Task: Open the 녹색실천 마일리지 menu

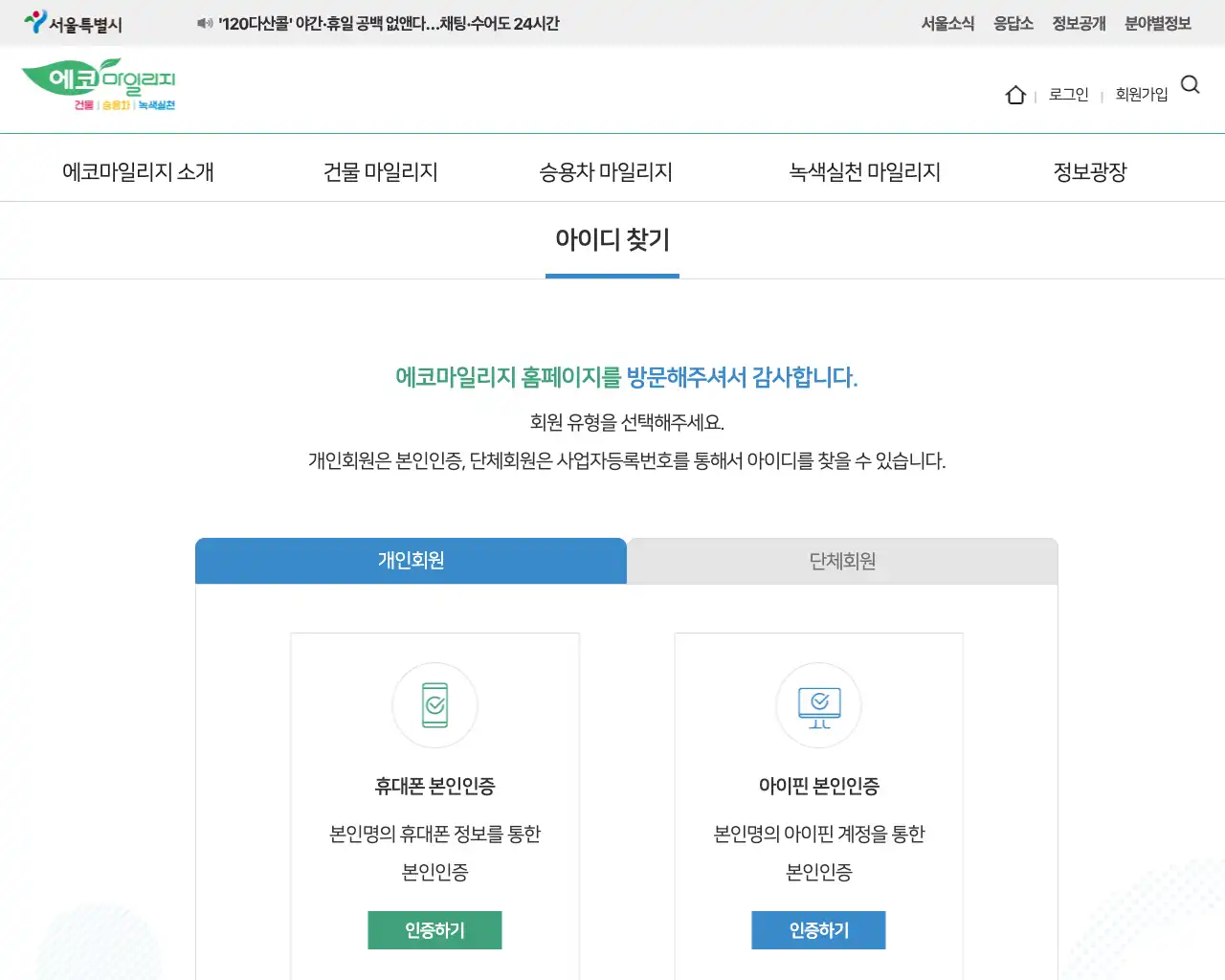Action: 865,171
